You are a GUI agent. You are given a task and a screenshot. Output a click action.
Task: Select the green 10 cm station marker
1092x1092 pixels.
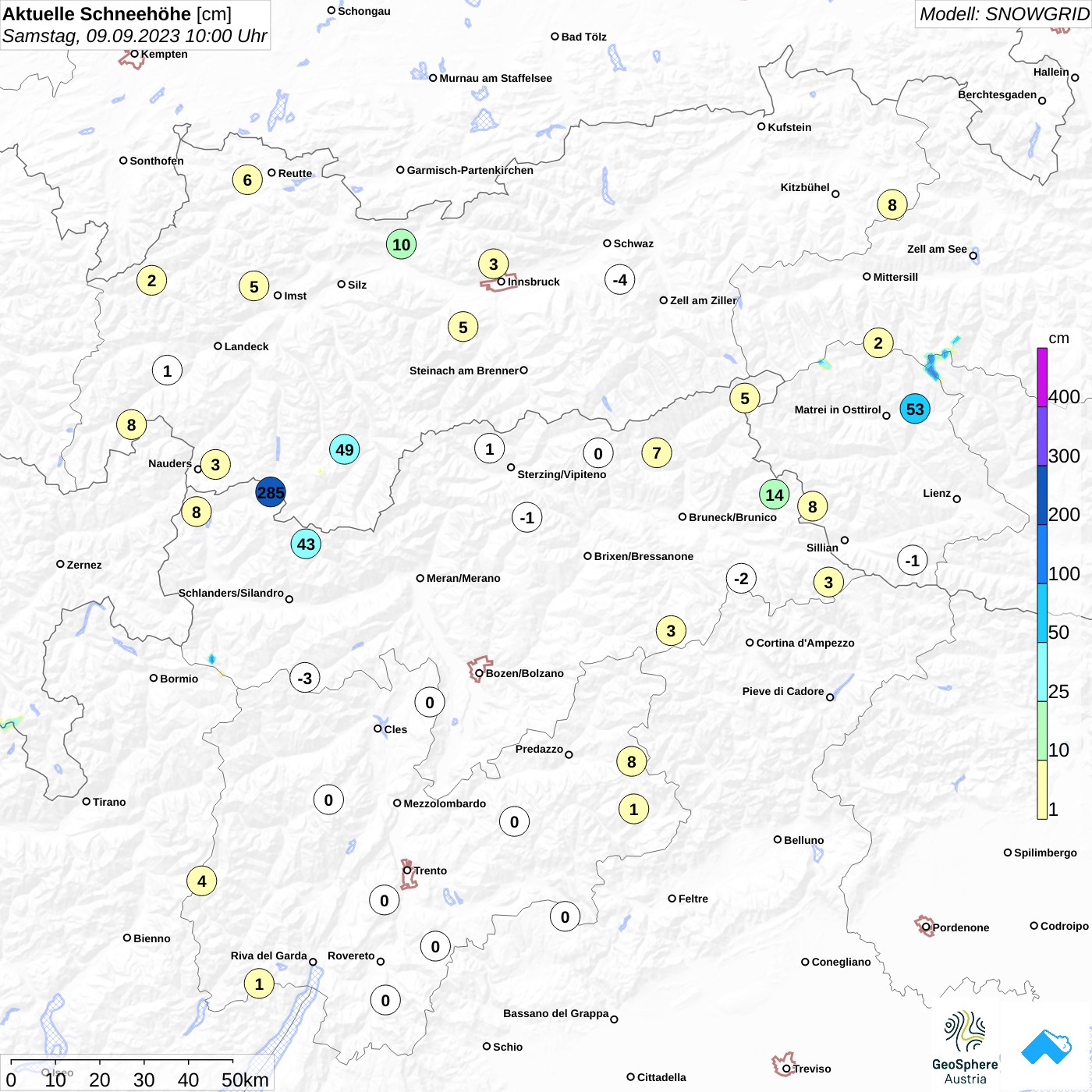tap(401, 244)
